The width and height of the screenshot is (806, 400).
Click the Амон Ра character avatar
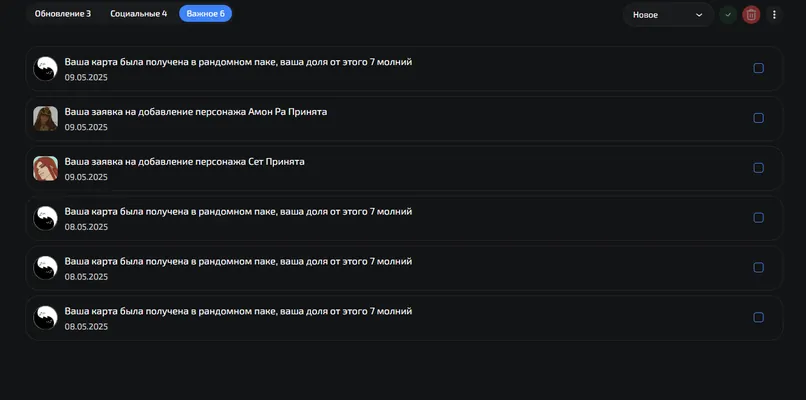[45, 118]
